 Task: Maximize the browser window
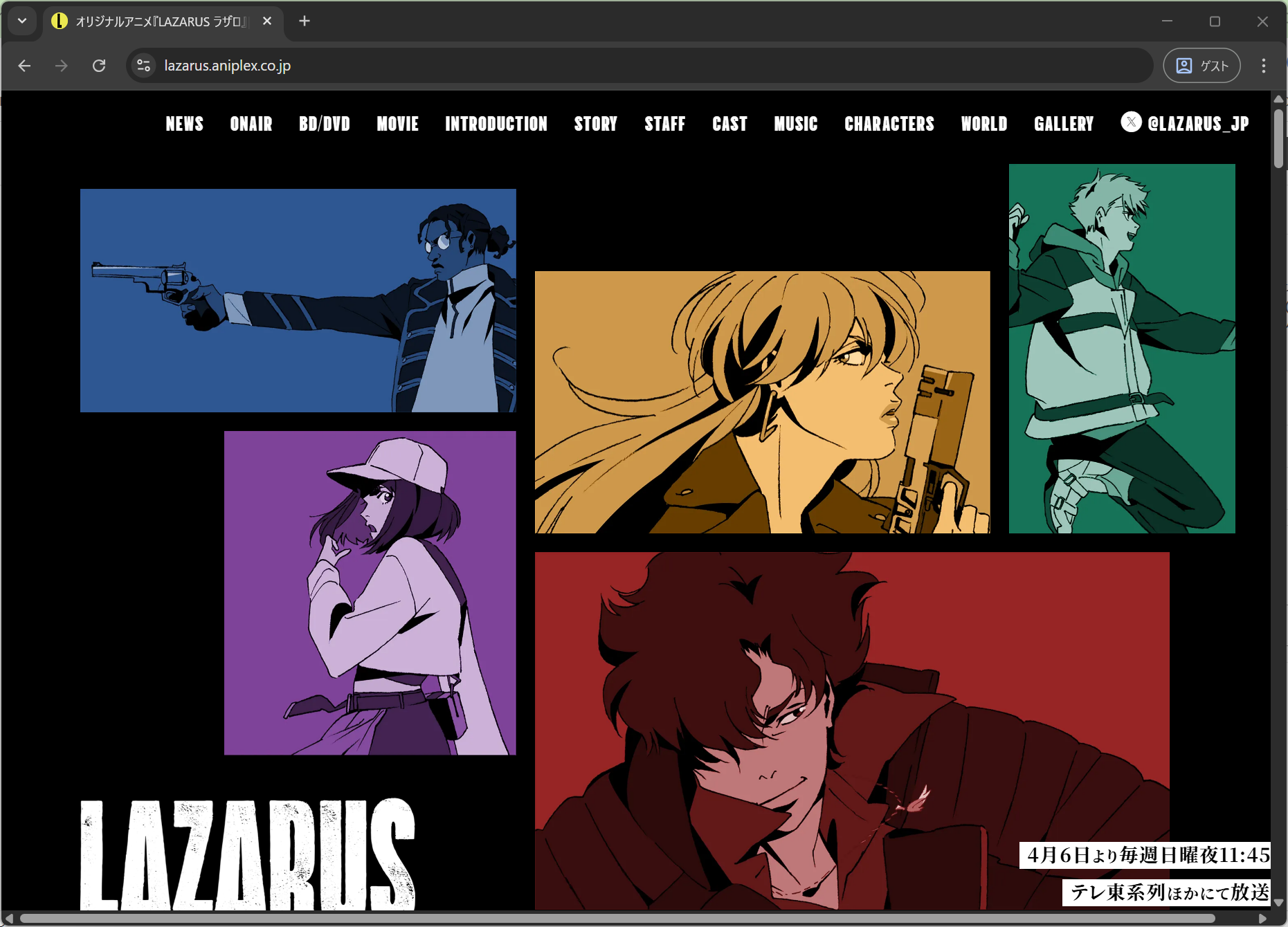point(1215,21)
